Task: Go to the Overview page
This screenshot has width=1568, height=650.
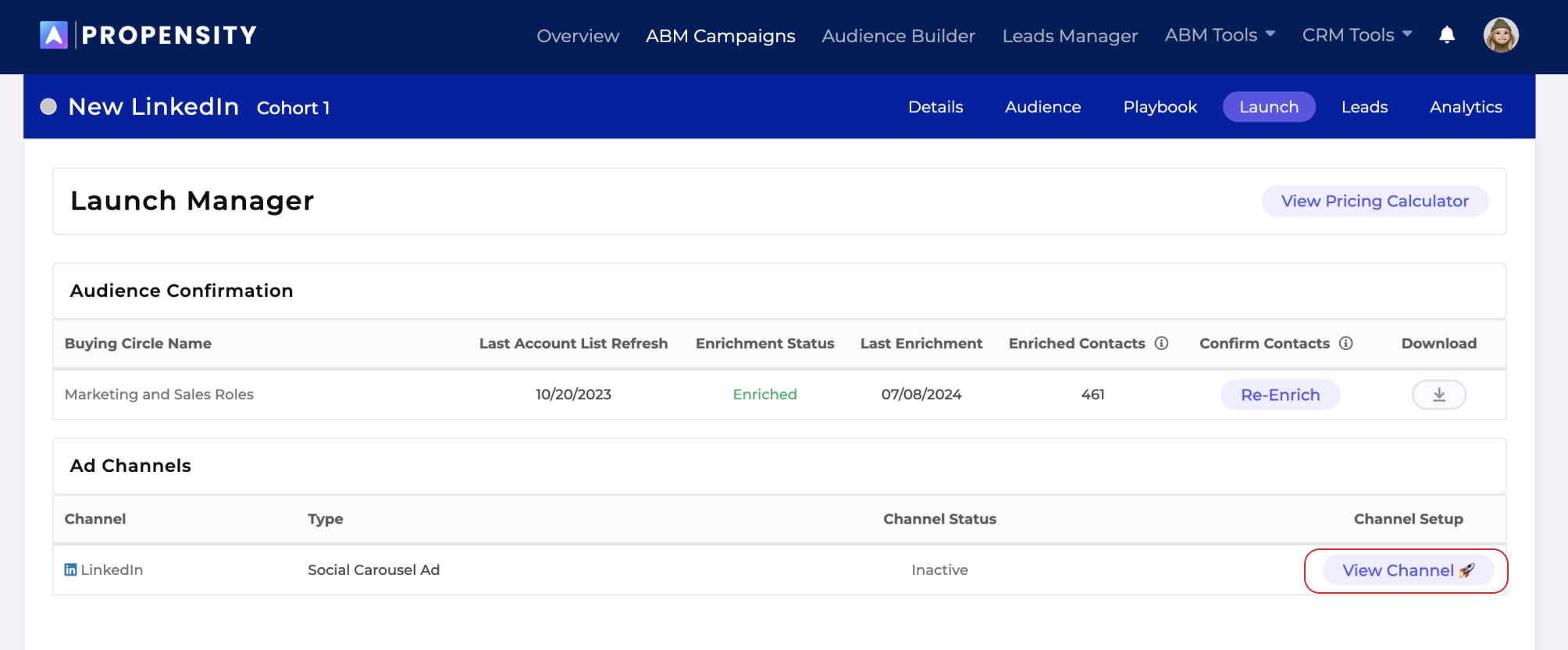Action: pos(578,36)
